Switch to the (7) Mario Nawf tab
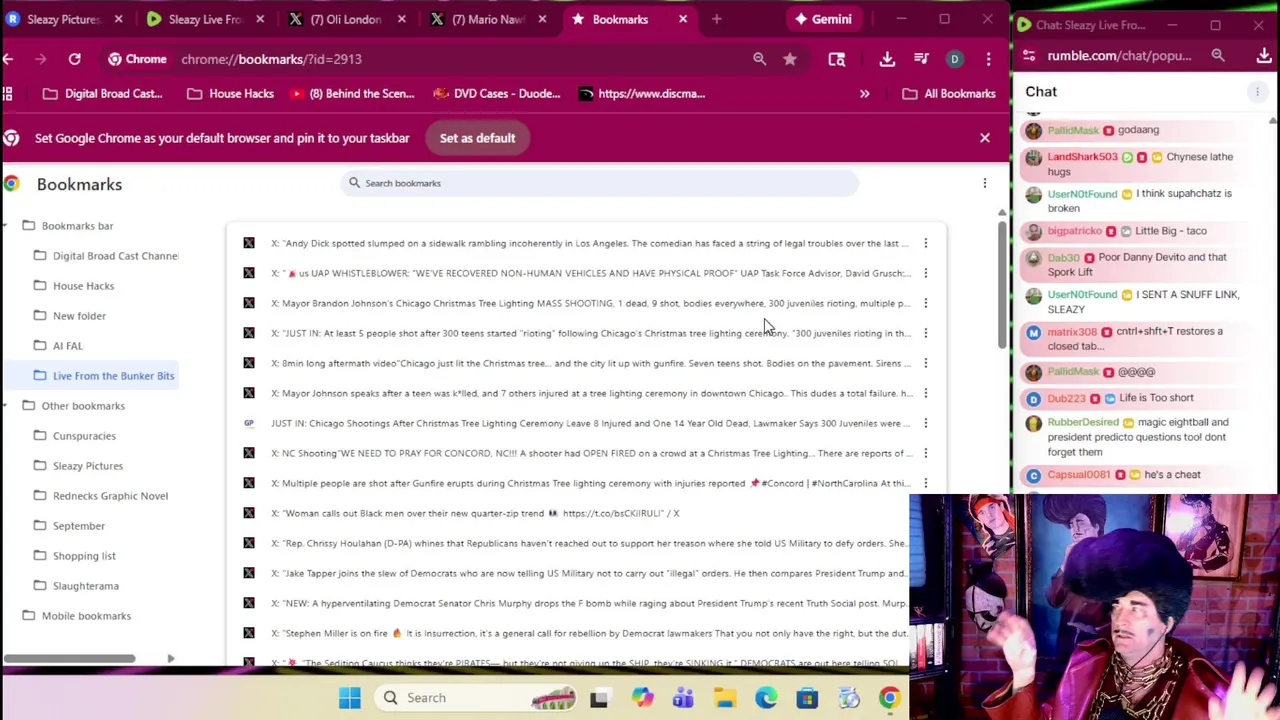The image size is (1280, 720). pos(489,19)
